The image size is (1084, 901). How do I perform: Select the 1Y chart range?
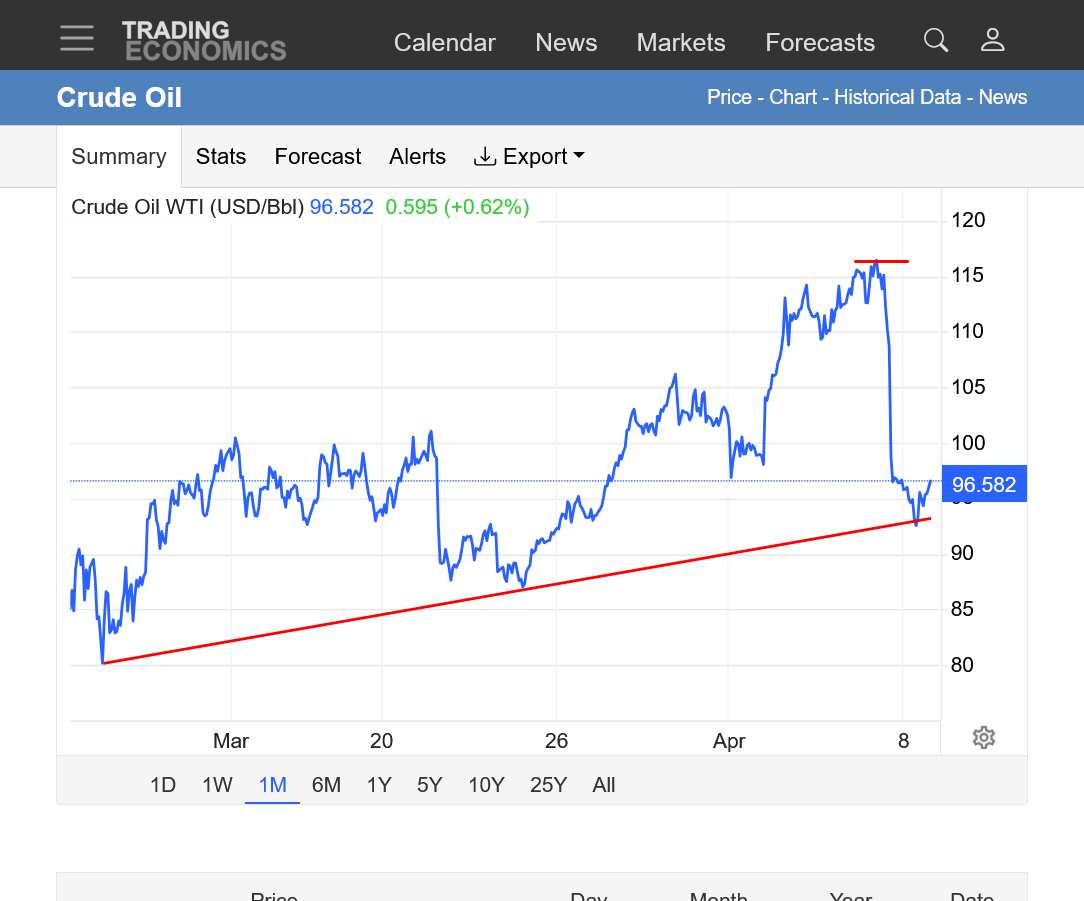click(379, 785)
